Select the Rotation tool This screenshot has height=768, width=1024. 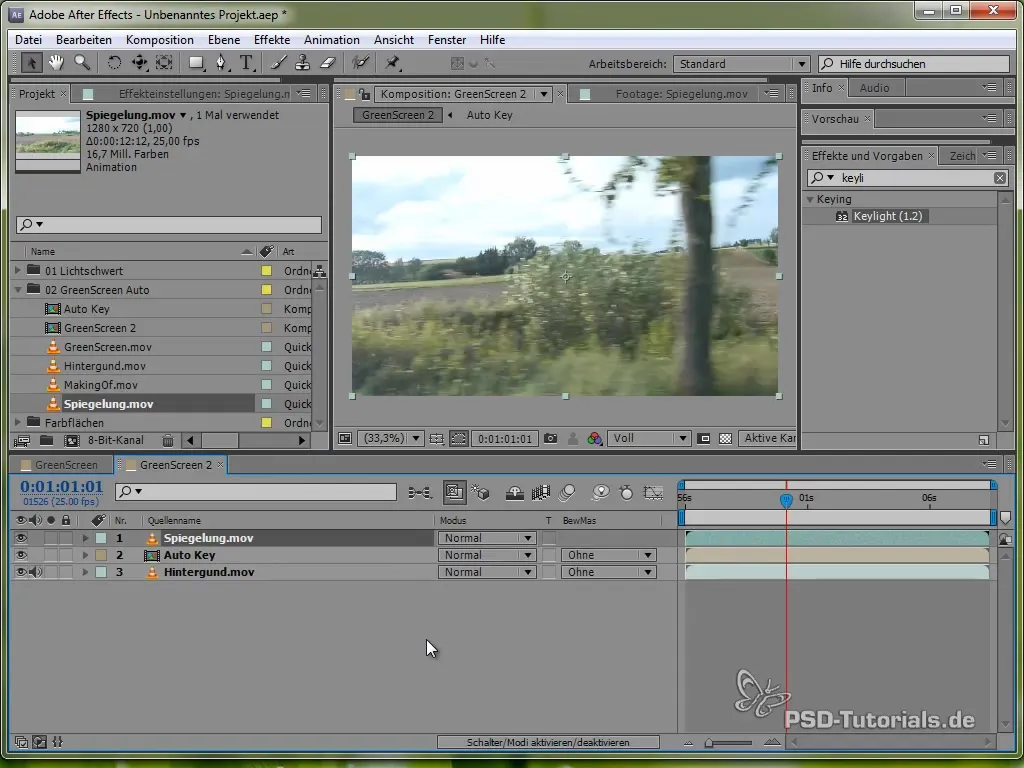(x=114, y=63)
